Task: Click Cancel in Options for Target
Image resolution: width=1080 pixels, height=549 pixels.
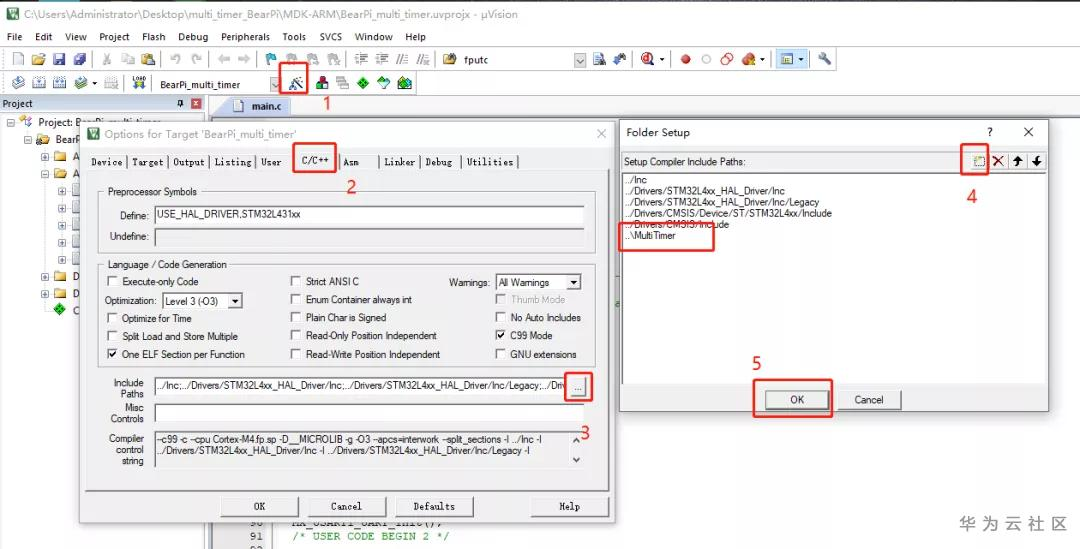Action: click(346, 506)
